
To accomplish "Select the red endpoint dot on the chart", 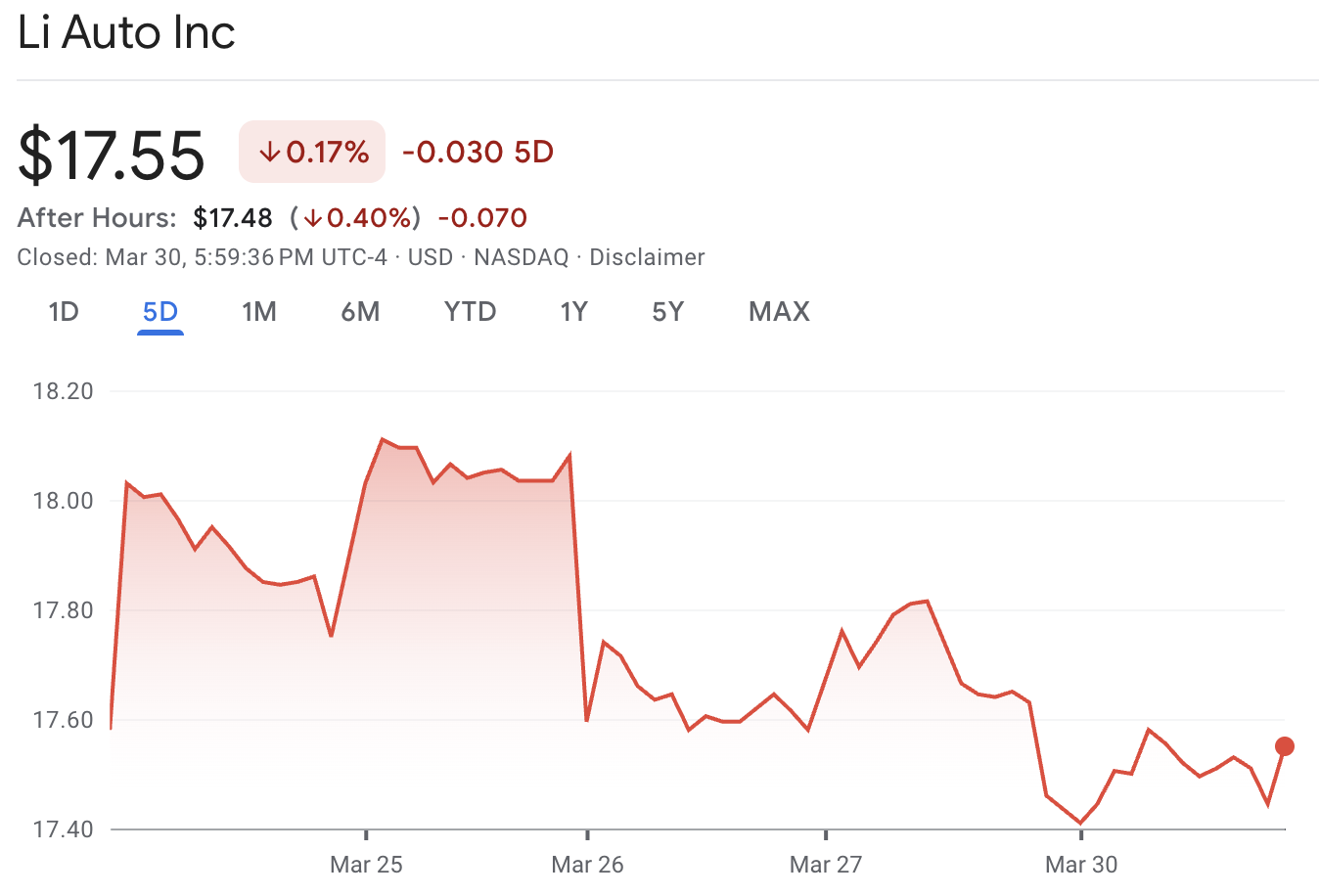I will [1285, 746].
